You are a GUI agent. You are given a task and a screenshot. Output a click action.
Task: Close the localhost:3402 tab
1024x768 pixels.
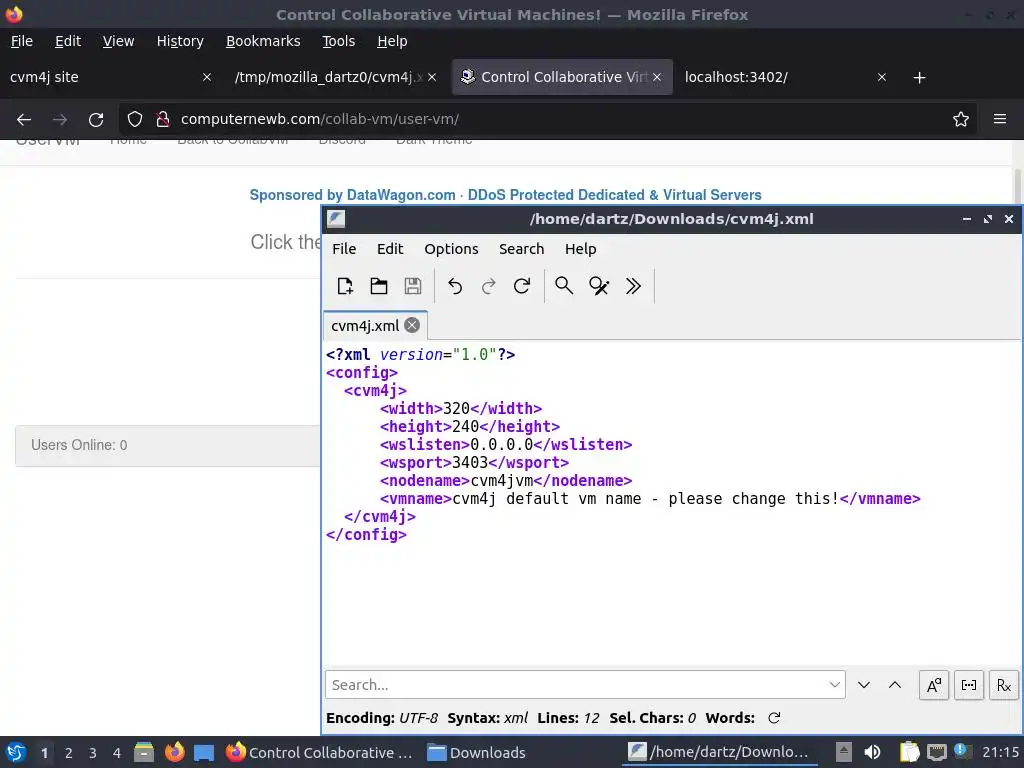[x=882, y=77]
